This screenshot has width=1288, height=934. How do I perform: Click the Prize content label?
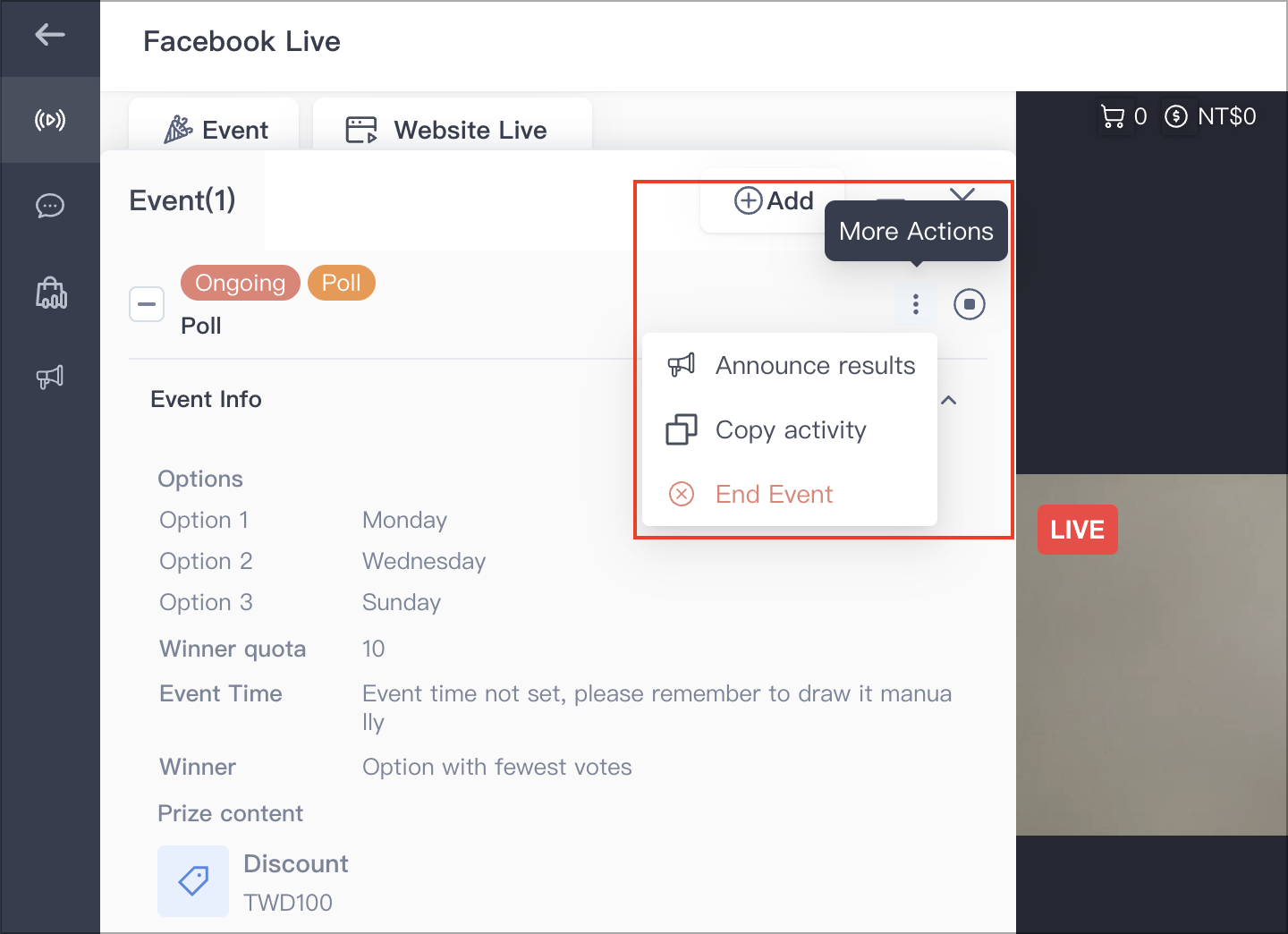[x=231, y=813]
